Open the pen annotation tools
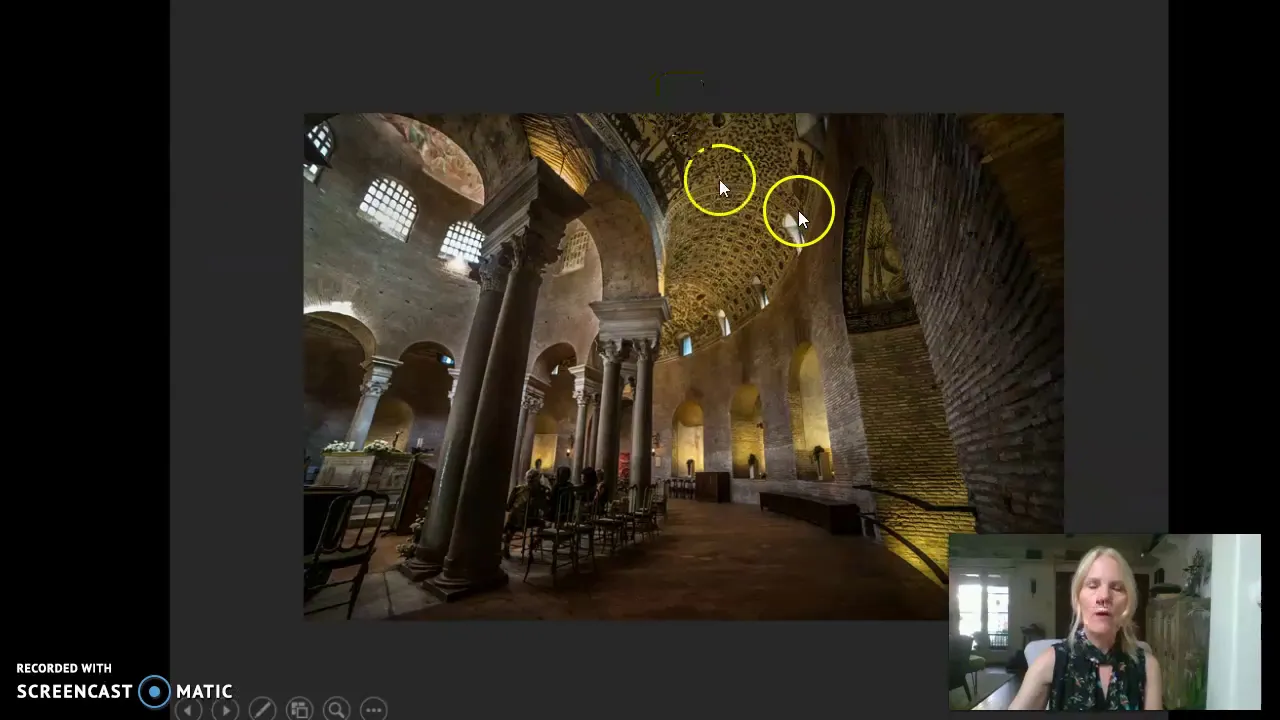This screenshot has width=1280, height=720. click(x=262, y=709)
